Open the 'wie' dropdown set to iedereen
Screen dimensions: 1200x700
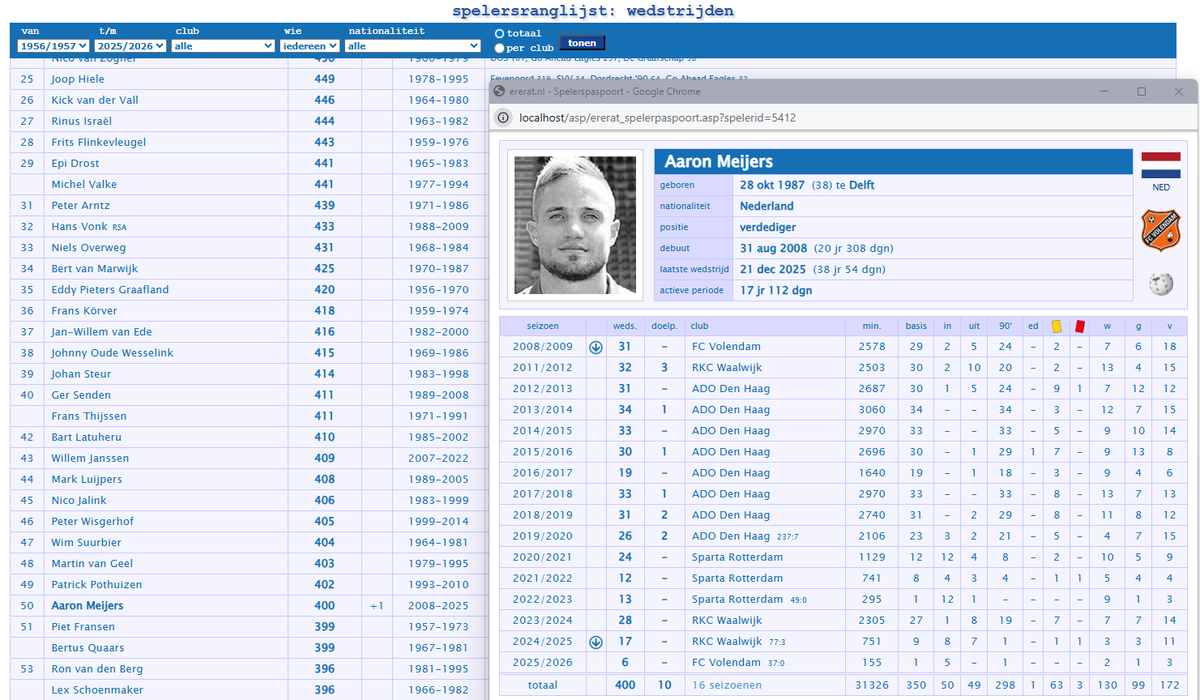tap(310, 46)
